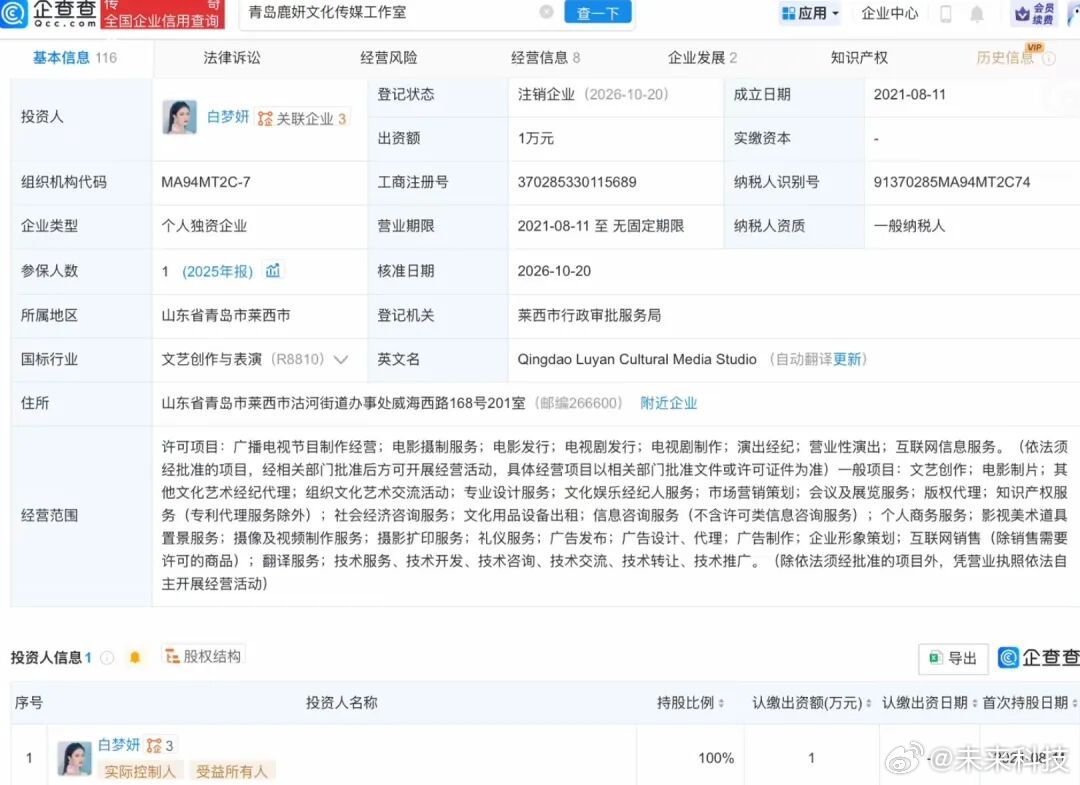Screen dimensions: 1080x785
Task: Select 山东省青岛市莱西市 region cell
Action: click(x=225, y=315)
